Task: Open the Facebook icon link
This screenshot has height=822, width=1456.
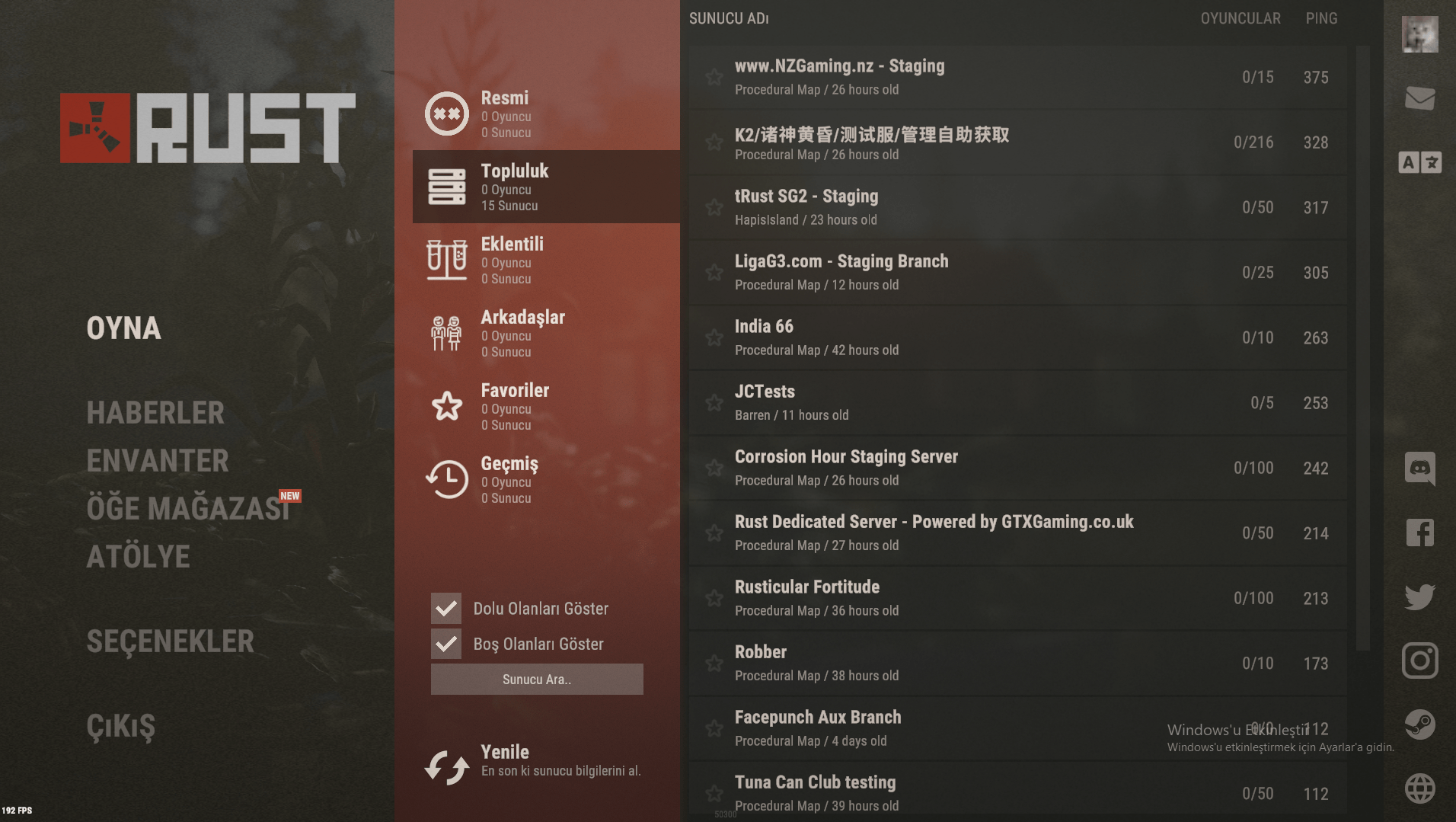Action: click(x=1420, y=533)
